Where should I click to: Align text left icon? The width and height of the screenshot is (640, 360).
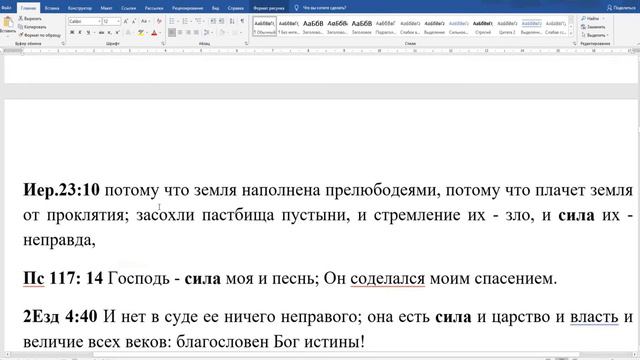[172, 32]
